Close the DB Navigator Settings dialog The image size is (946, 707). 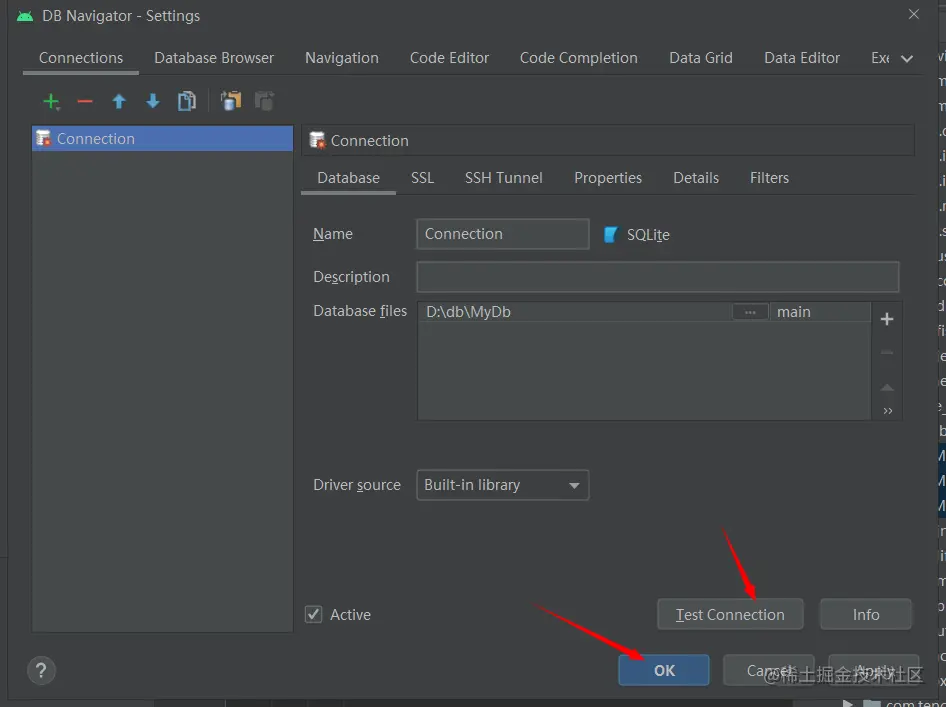[x=914, y=14]
